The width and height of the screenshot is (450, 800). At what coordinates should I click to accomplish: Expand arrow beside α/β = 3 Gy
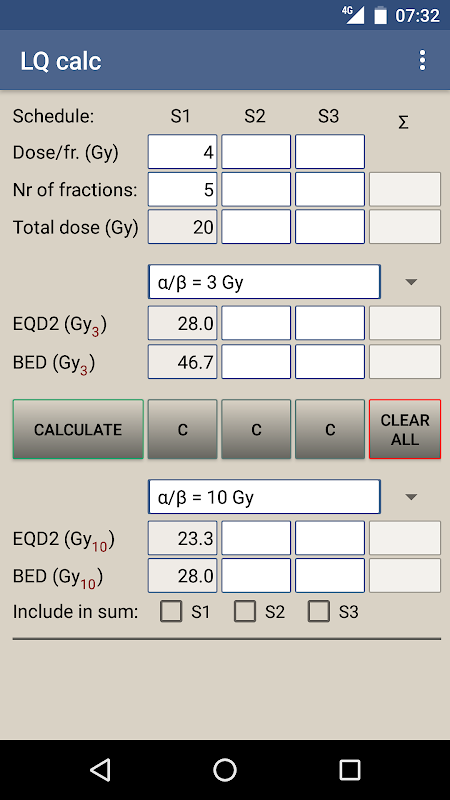(411, 282)
